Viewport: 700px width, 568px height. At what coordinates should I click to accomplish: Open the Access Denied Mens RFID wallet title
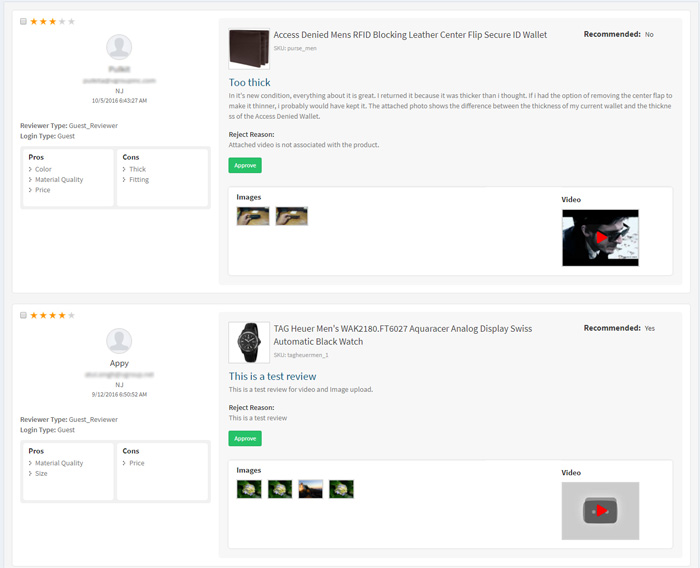[410, 35]
